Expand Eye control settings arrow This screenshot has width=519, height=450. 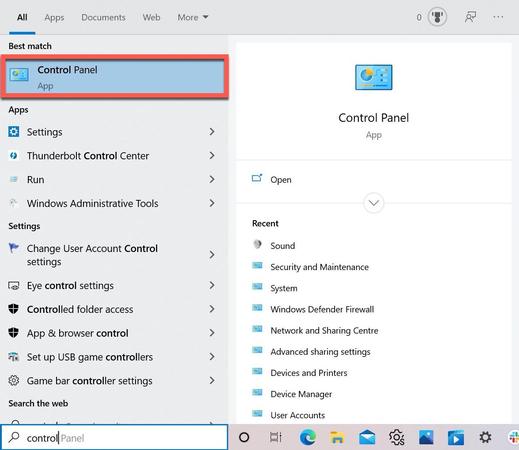[212, 285]
